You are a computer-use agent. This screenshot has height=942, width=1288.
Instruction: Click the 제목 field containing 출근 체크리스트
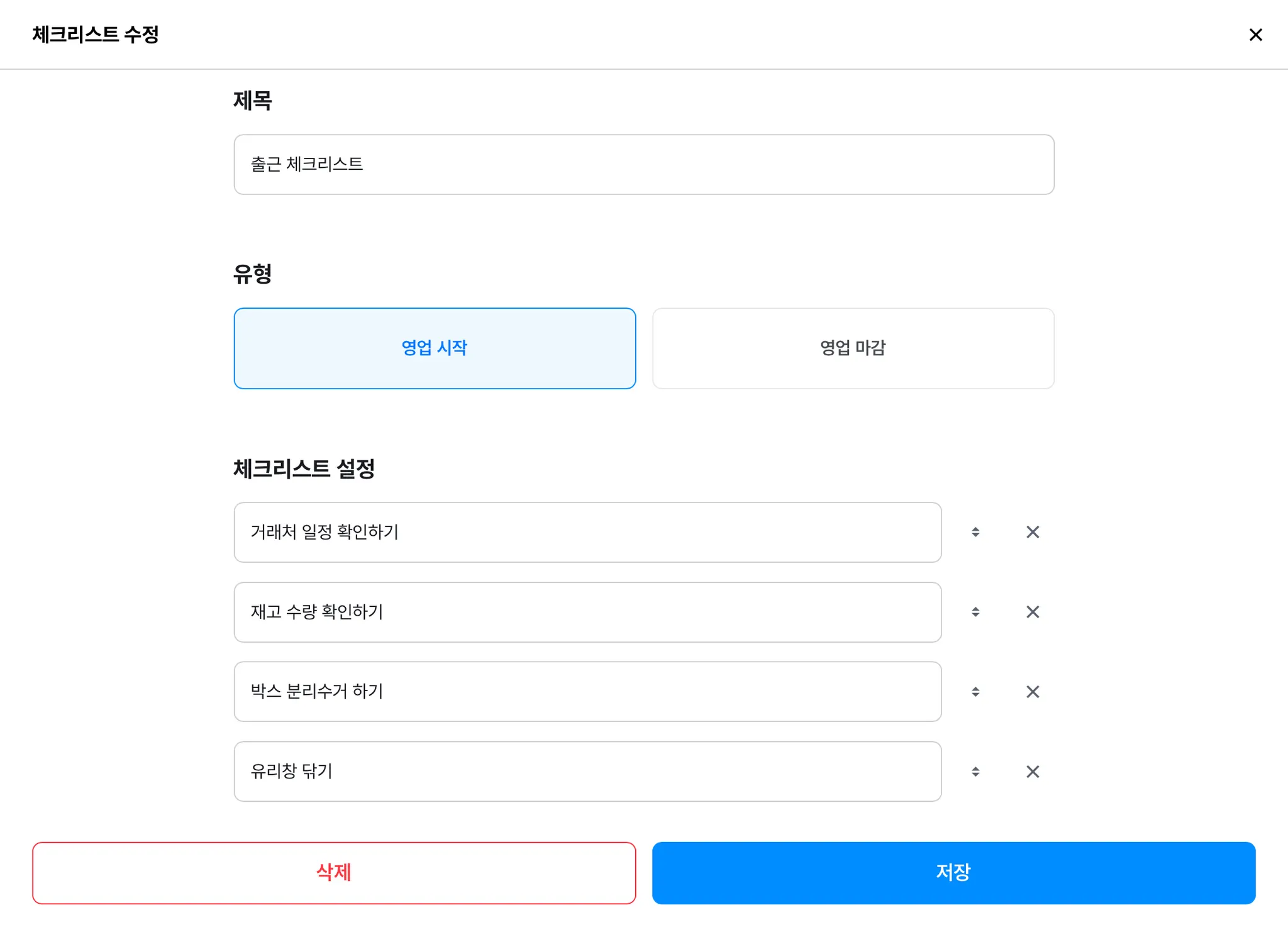[x=643, y=164]
